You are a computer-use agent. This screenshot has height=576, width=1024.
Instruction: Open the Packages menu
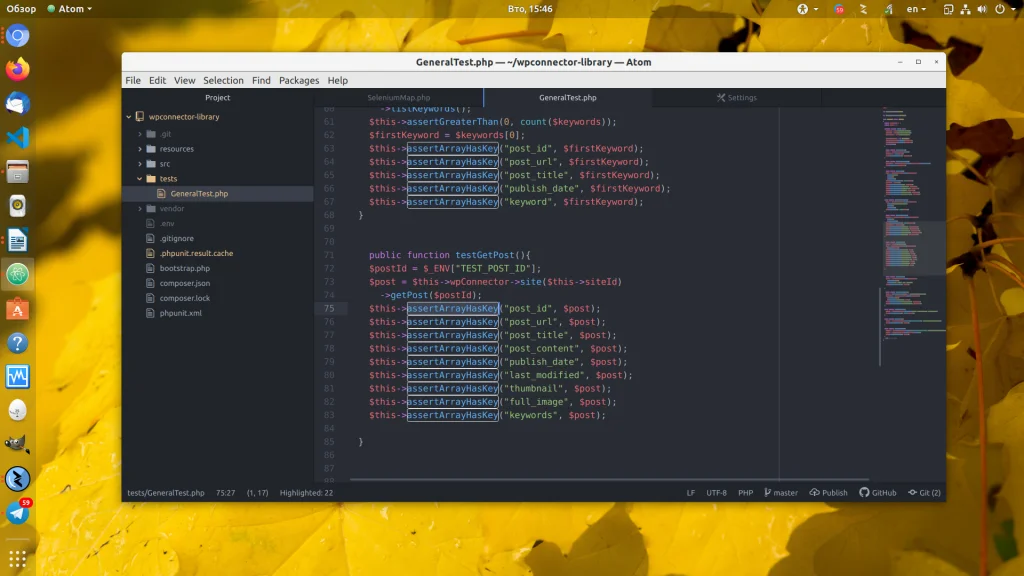pyautogui.click(x=299, y=80)
